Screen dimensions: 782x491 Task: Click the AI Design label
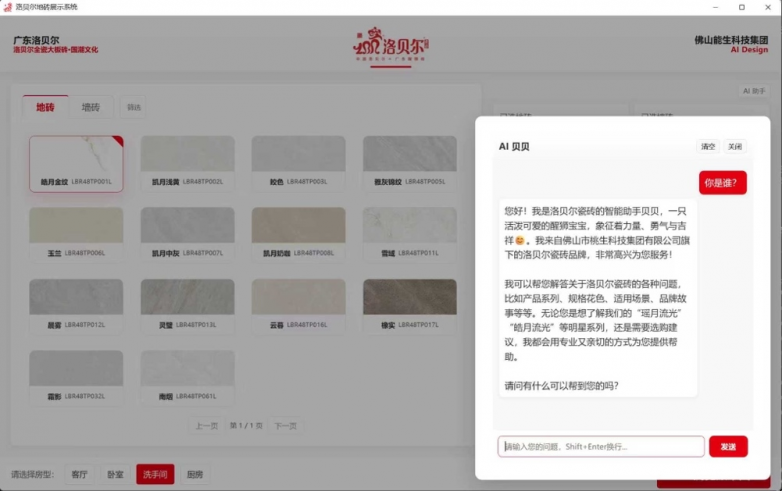(749, 49)
